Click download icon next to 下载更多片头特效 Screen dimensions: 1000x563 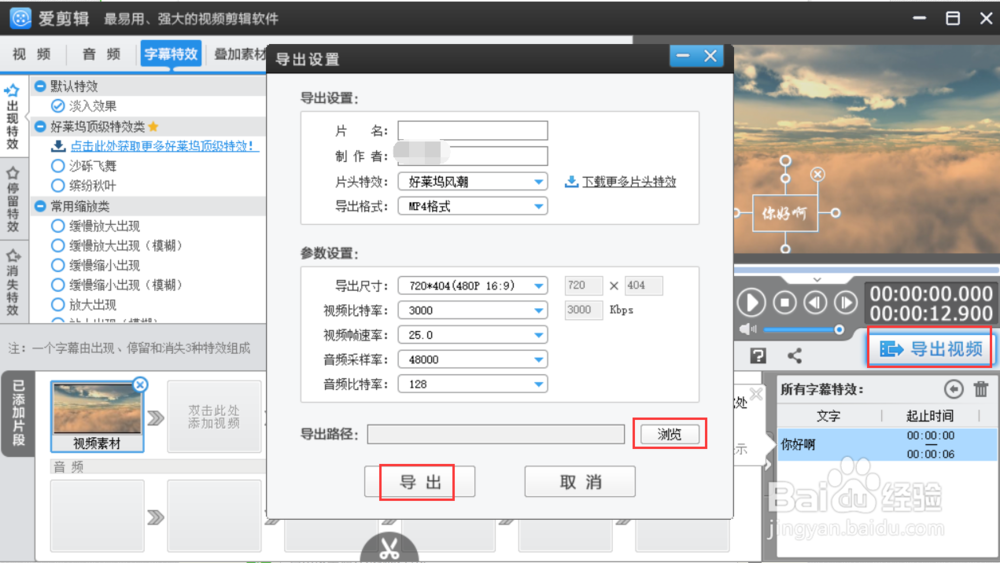tap(571, 182)
